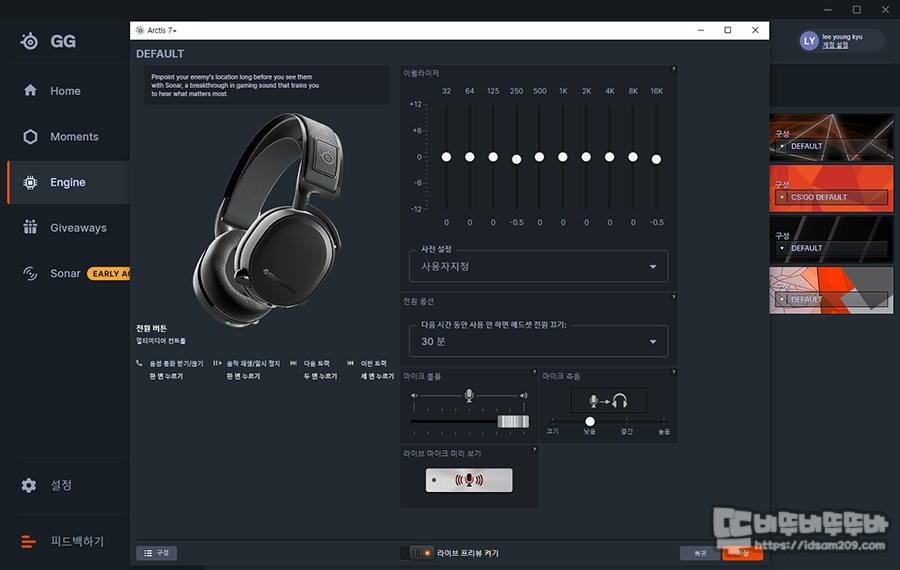This screenshot has height=570, width=900.
Task: Click the SteelSeries GG logo icon
Action: (29, 41)
